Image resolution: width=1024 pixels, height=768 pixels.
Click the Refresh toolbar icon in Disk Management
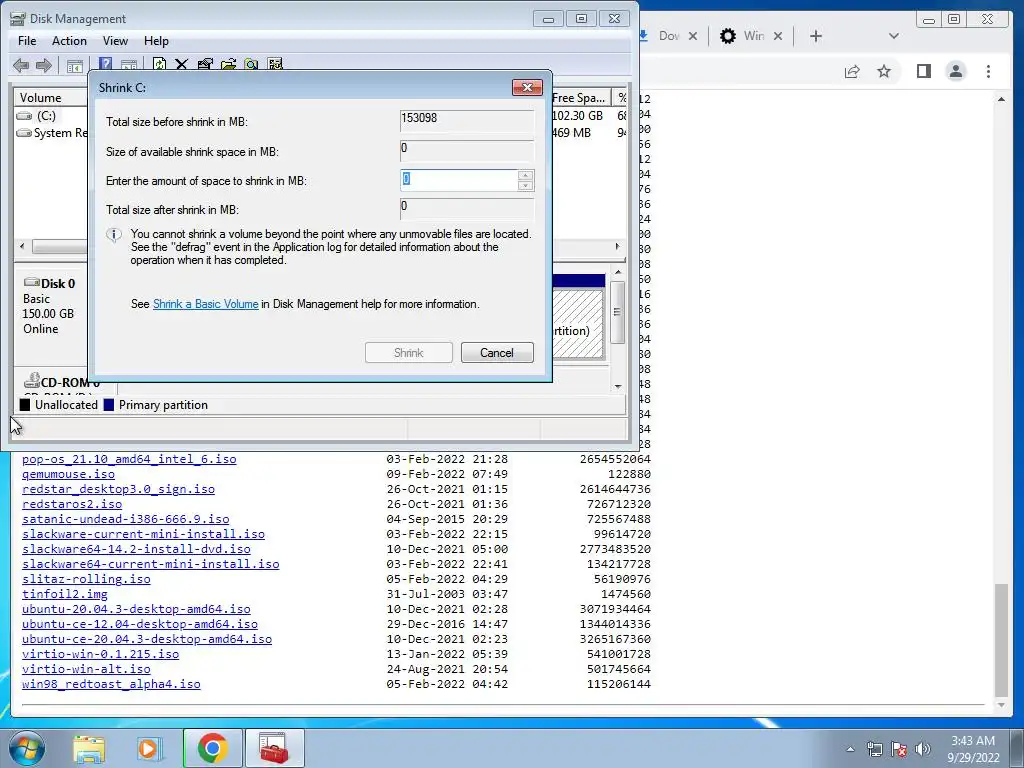[159, 64]
